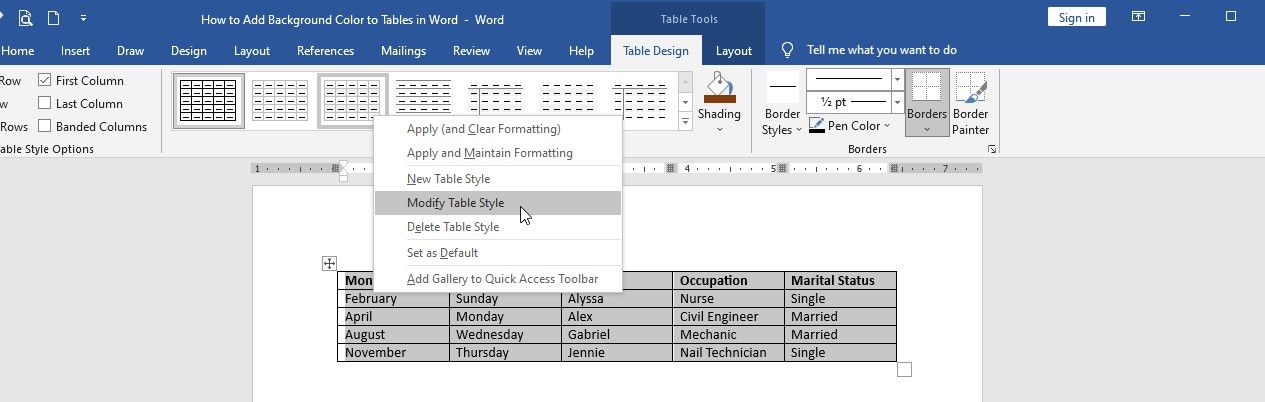Expand the line weight ½ pt dropdown
The width and height of the screenshot is (1265, 402).
click(897, 102)
